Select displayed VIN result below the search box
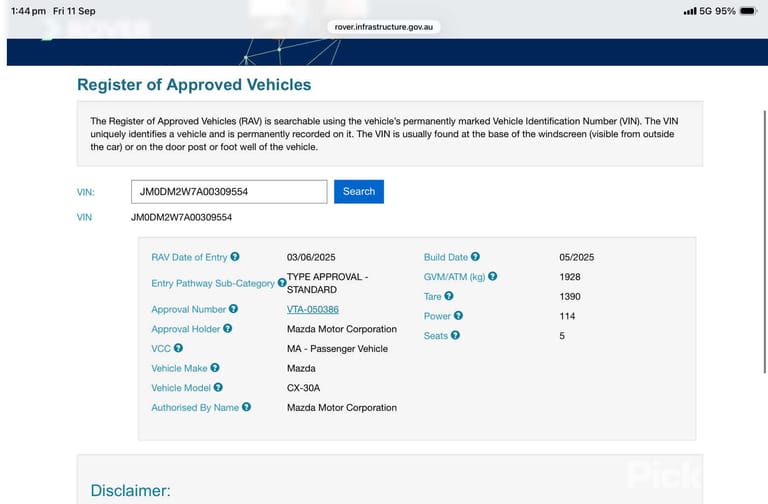The image size is (768, 504). (181, 217)
